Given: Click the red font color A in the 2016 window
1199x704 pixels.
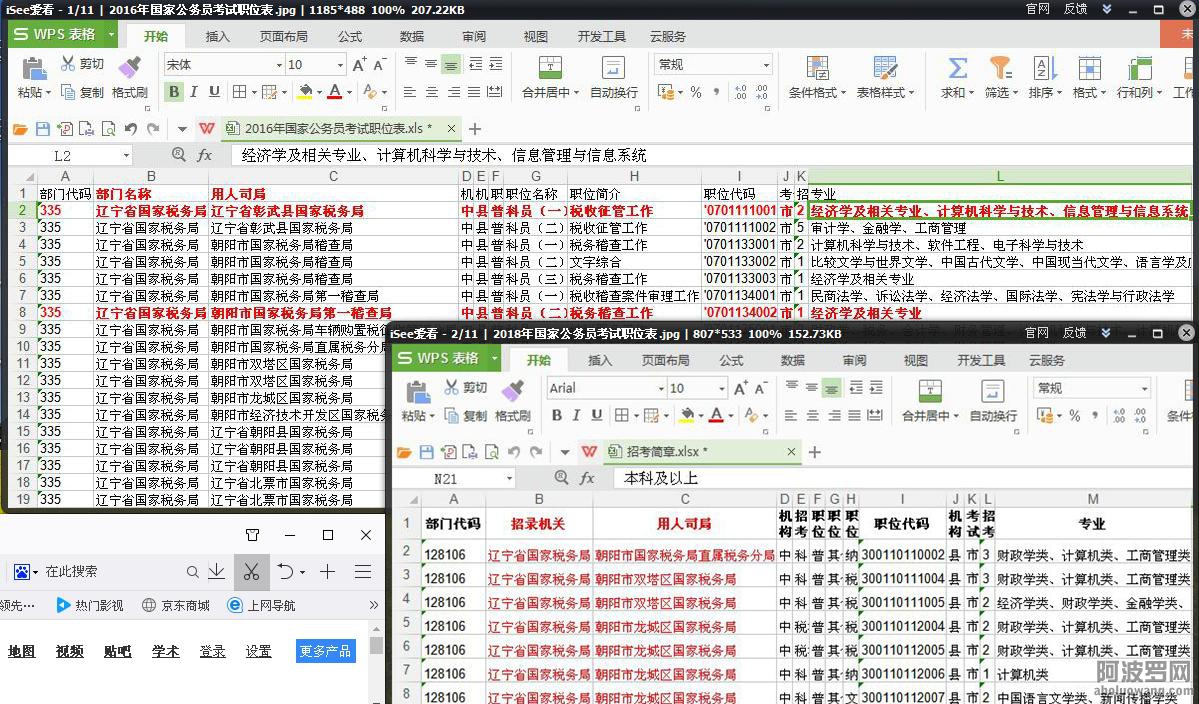Looking at the screenshot, I should 334,92.
